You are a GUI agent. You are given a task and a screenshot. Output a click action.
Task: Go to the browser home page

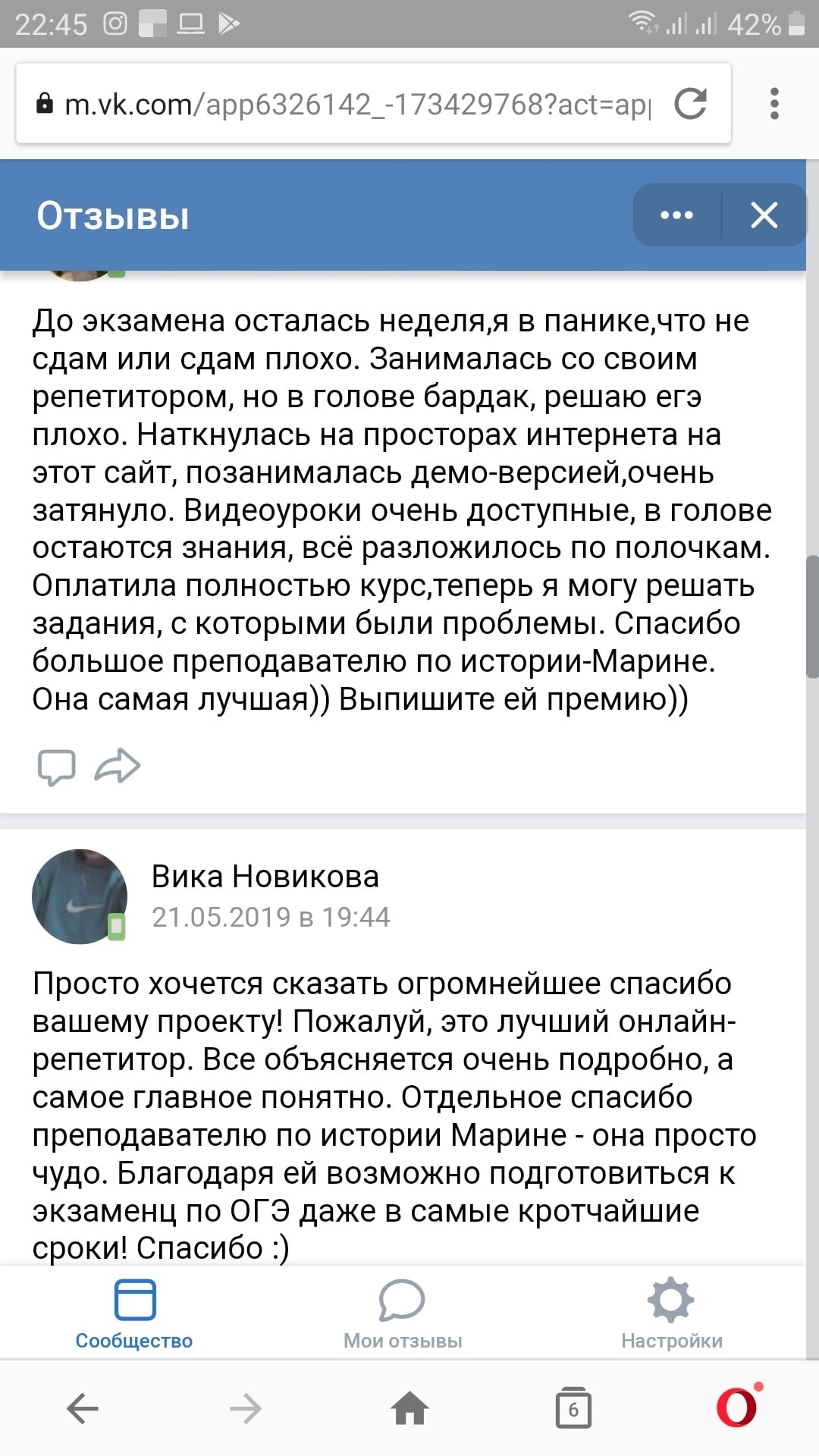pyautogui.click(x=409, y=1409)
